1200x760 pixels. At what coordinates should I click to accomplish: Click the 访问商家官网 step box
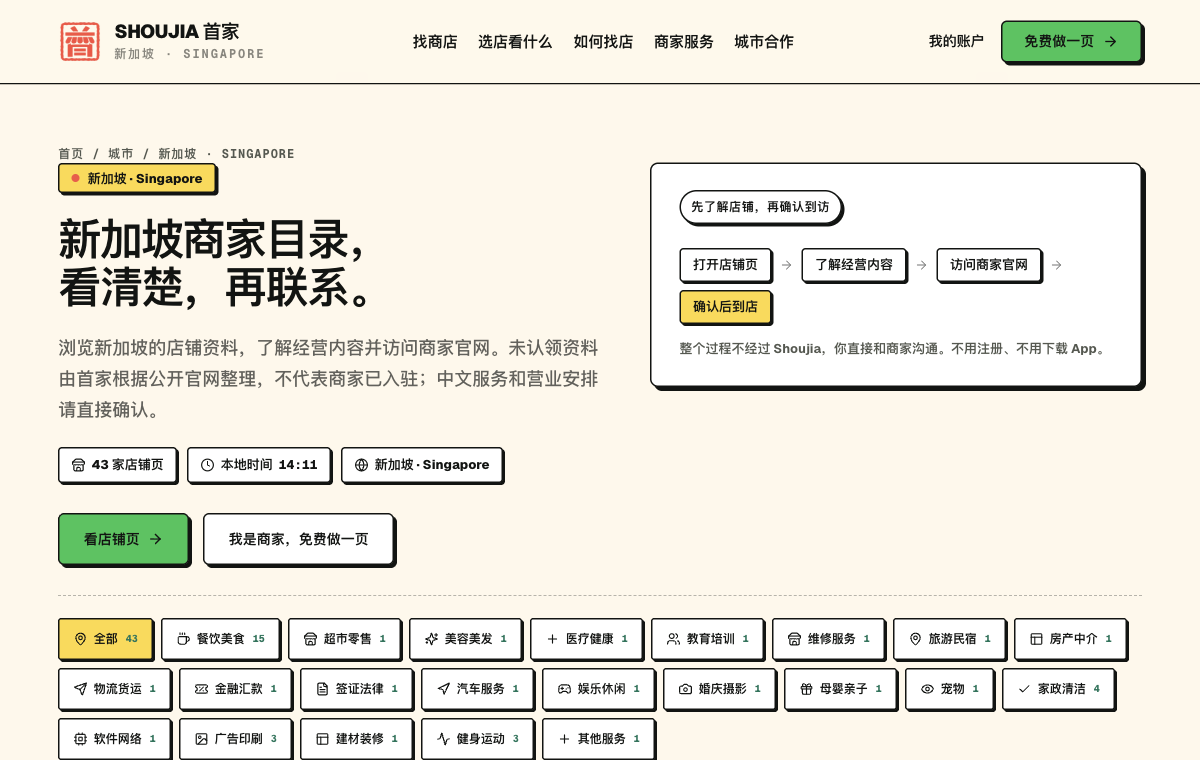pyautogui.click(x=989, y=265)
